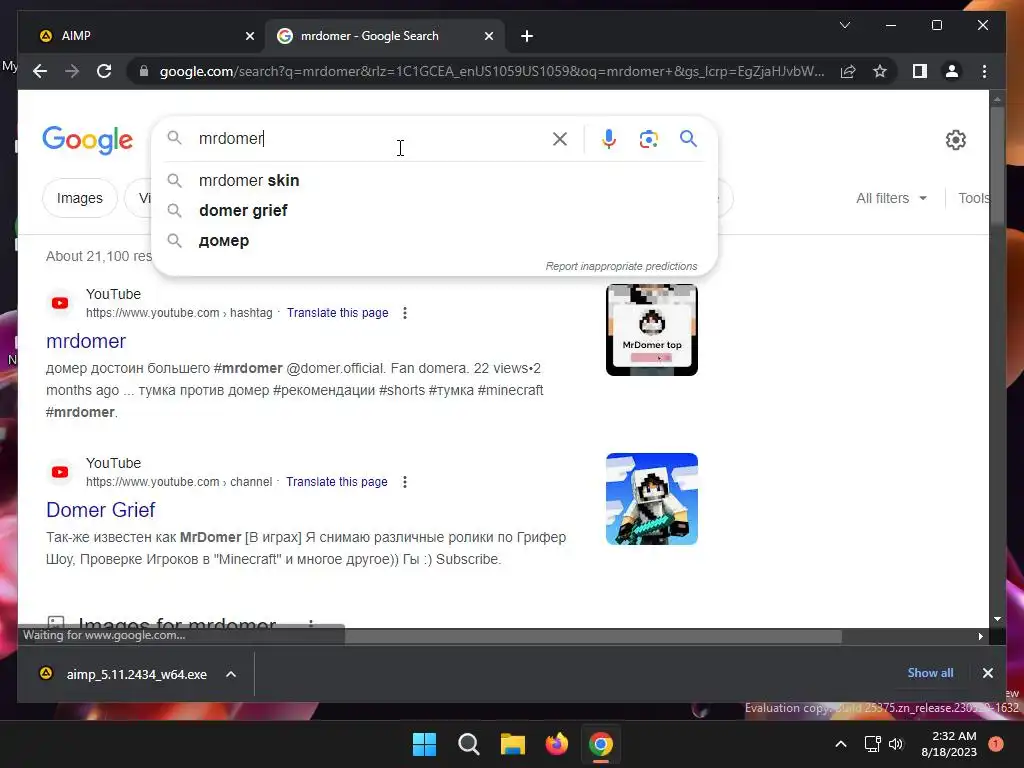Open the mrdomer result link
Viewport: 1024px width, 768px height.
(86, 341)
